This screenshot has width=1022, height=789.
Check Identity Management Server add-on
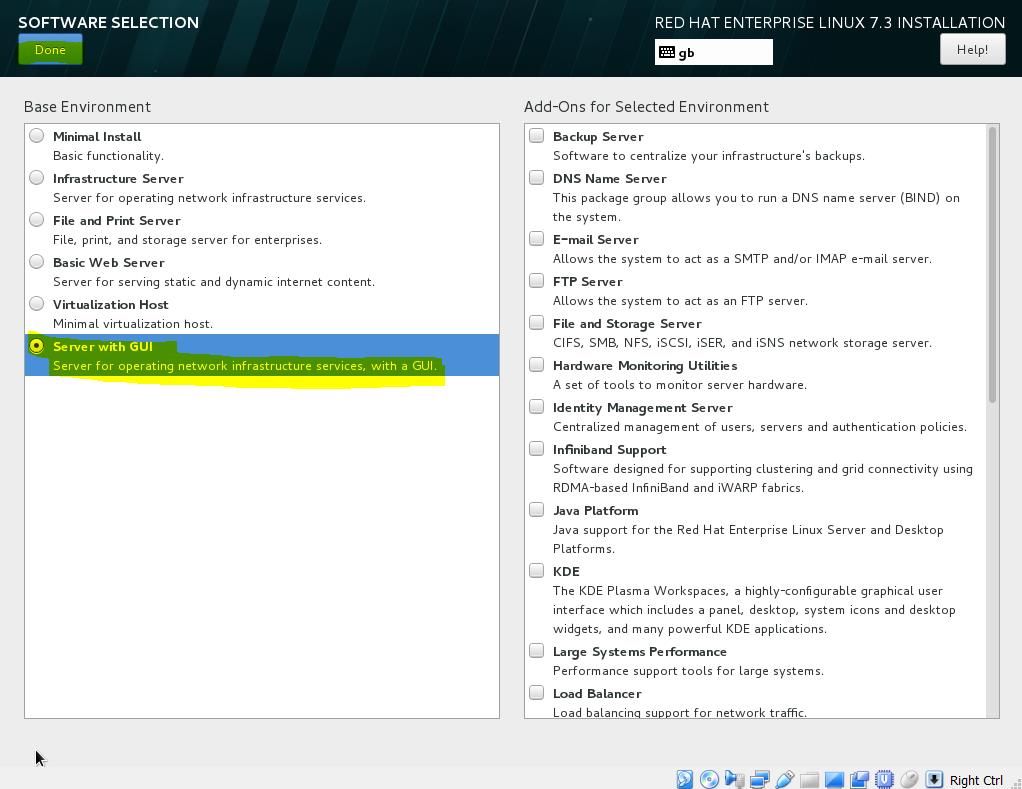536,407
